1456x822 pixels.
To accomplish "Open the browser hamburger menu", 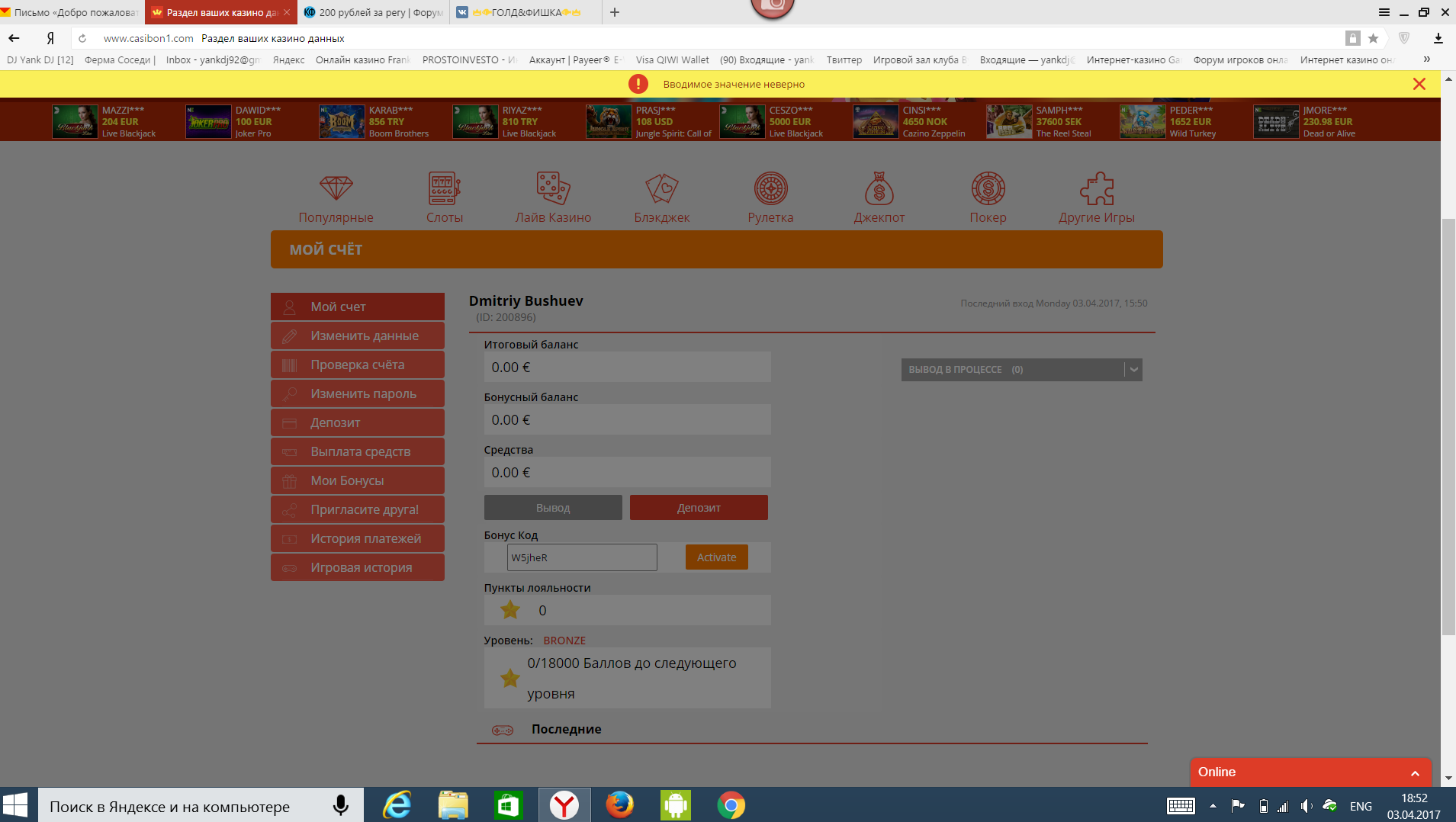I will click(1384, 12).
